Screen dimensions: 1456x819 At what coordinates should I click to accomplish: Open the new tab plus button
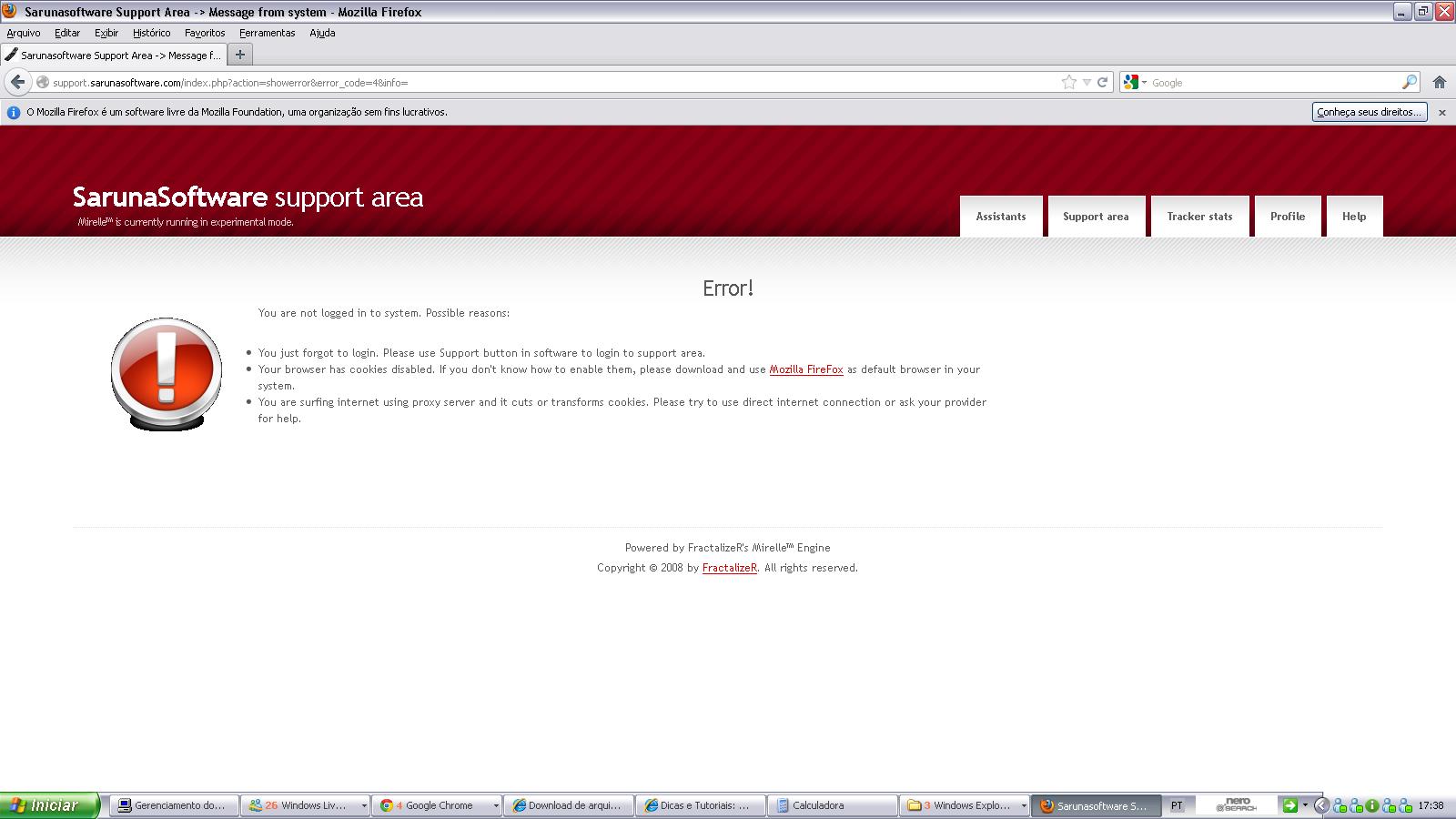240,55
